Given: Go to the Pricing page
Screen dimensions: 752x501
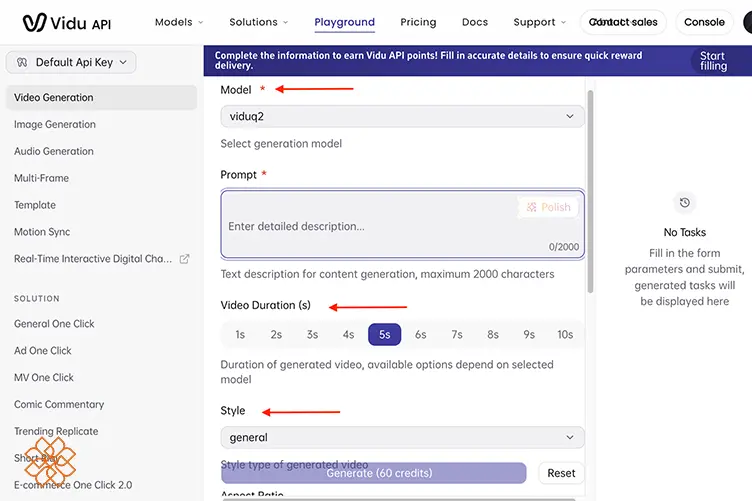Looking at the screenshot, I should (418, 22).
